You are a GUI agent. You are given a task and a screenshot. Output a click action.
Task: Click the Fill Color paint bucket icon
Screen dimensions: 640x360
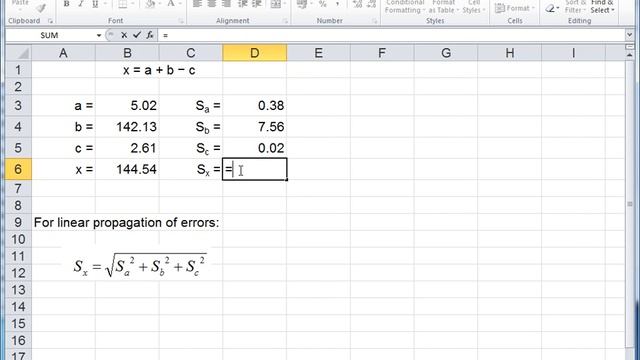(150, 4)
